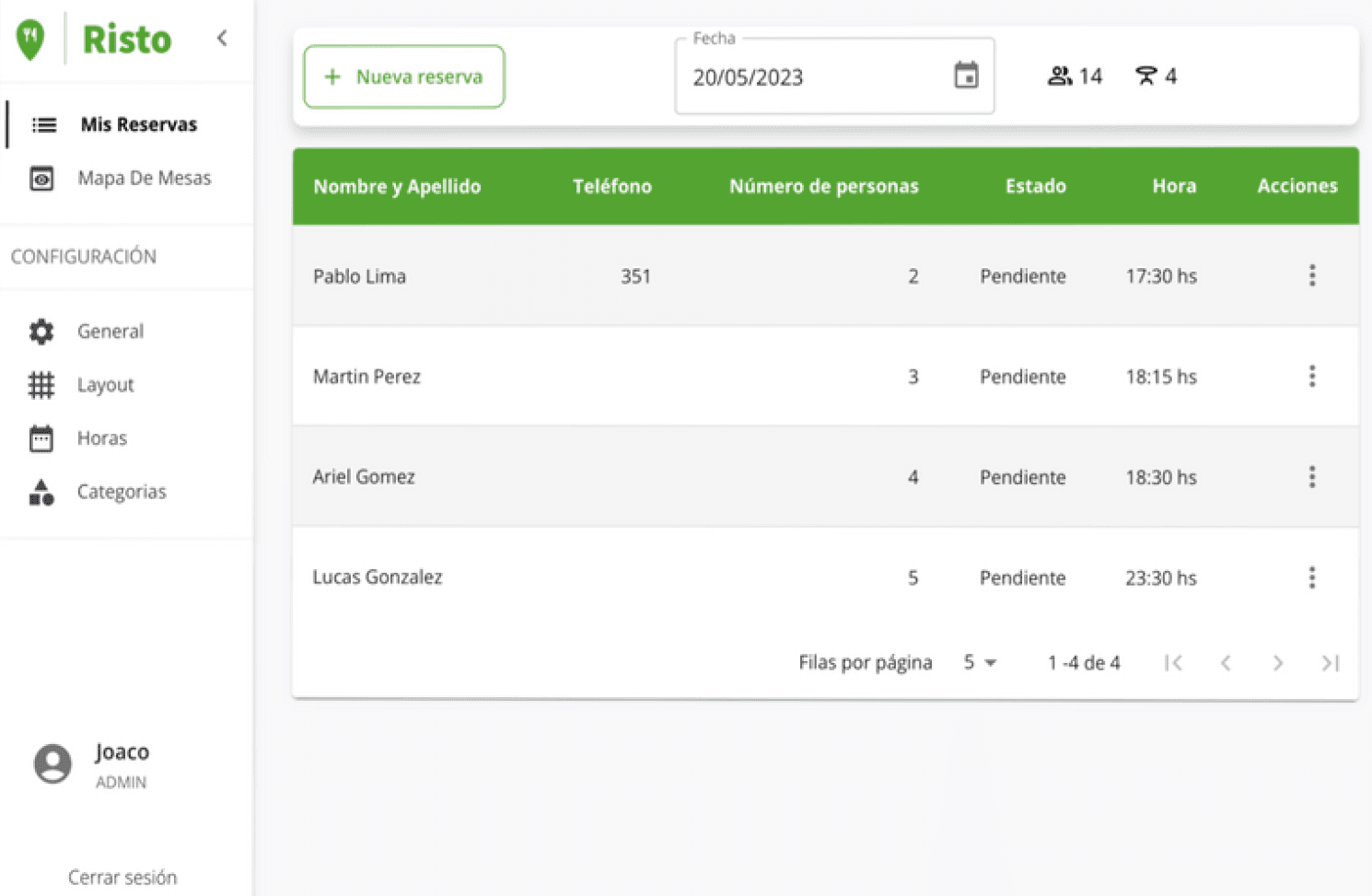This screenshot has height=896, width=1372.
Task: Click the 18:30 hs time cell
Action: [x=1161, y=477]
